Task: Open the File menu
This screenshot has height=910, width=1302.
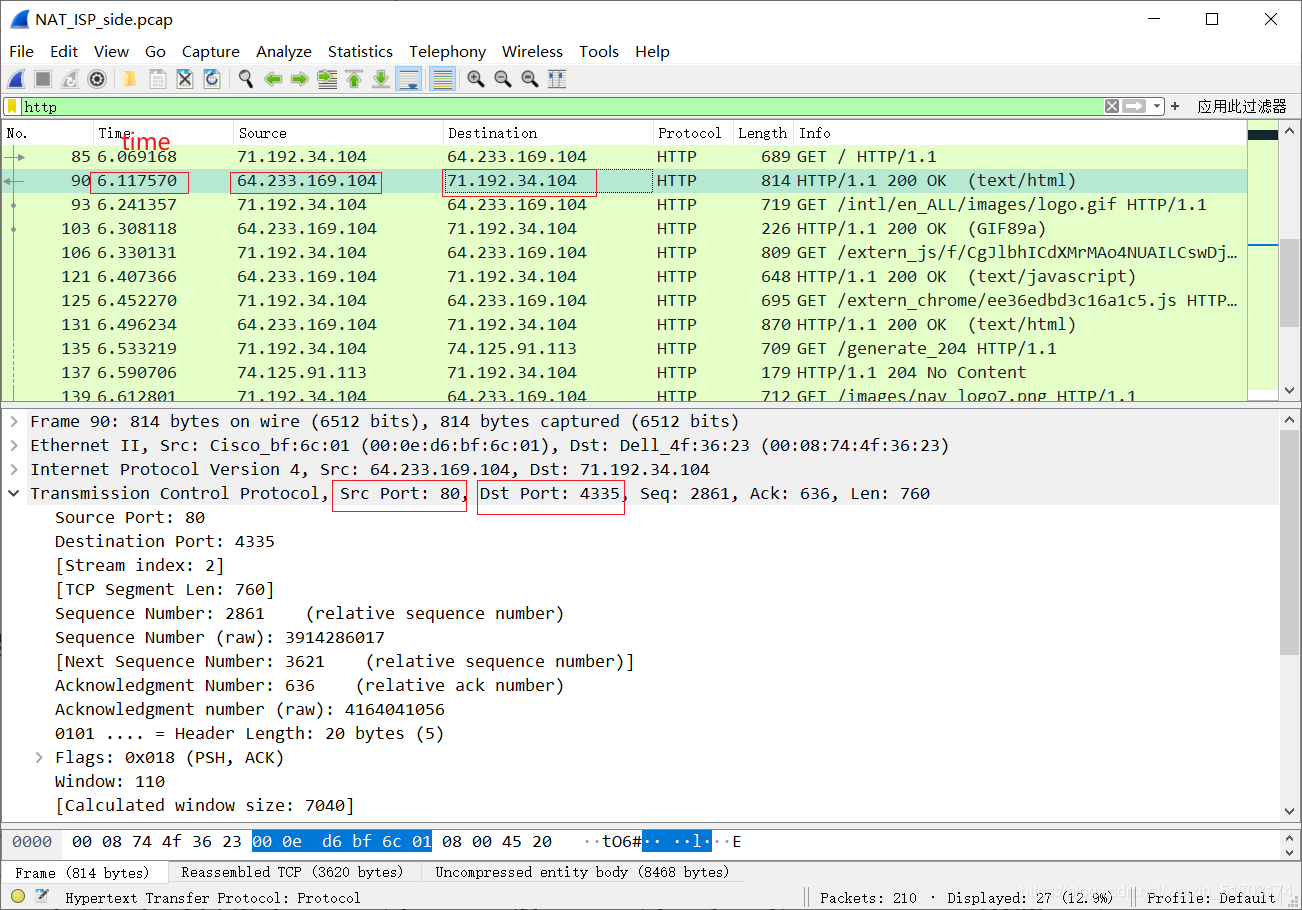Action: 21,51
